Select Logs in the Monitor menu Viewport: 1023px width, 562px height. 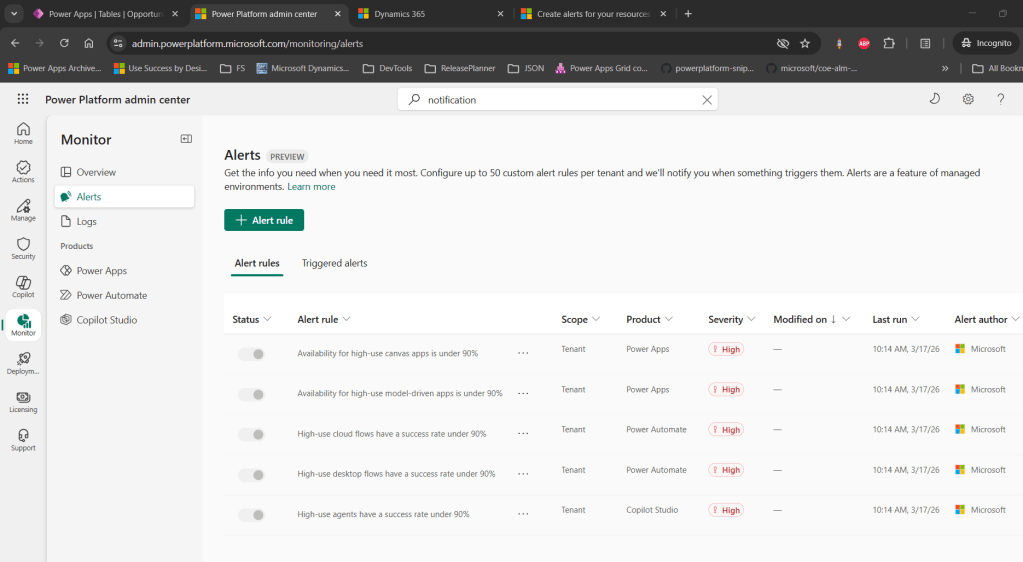(x=87, y=221)
